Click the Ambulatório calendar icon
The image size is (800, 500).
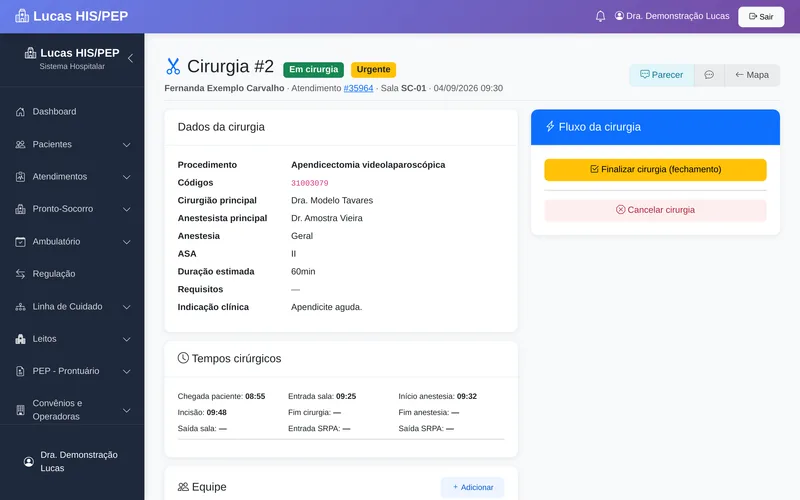(20, 242)
